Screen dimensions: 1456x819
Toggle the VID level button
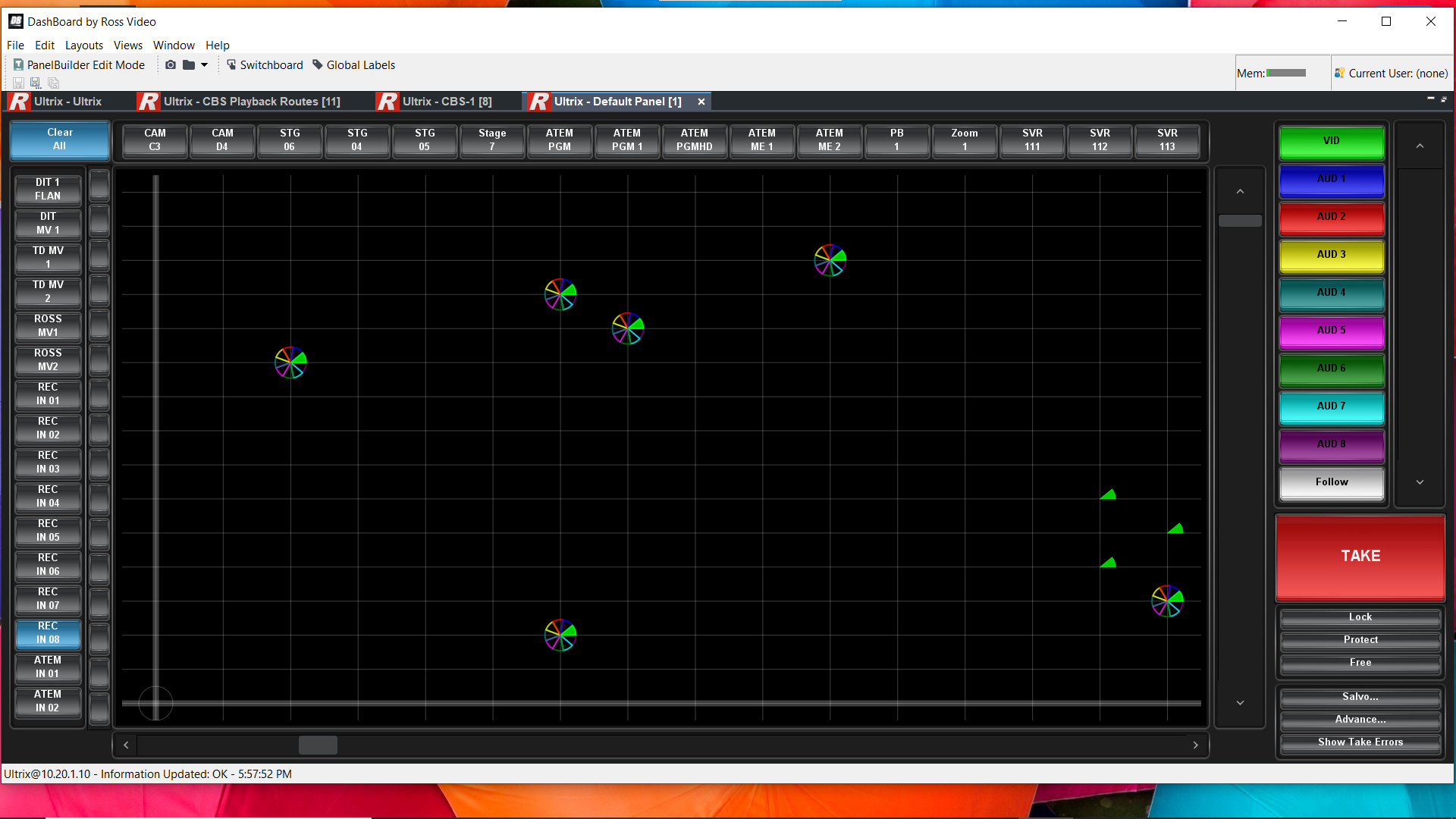[1331, 142]
